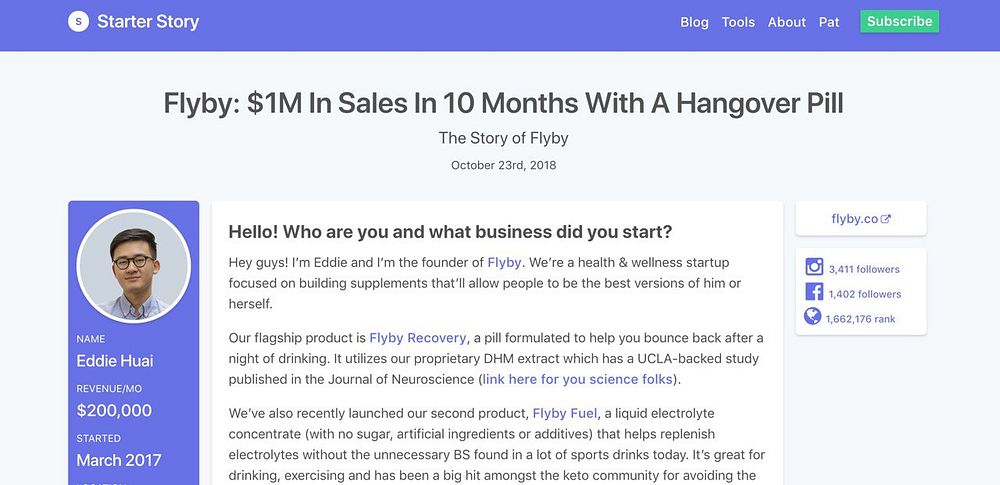Click the 1,662,176 rank text
1000x485 pixels.
pos(861,319)
